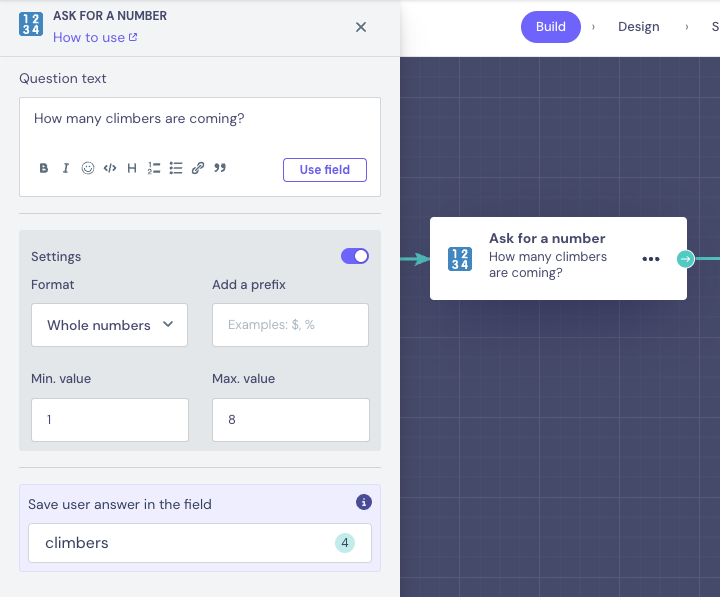The height and width of the screenshot is (597, 720).
Task: Select the Ask for a number node
Action: [558, 259]
